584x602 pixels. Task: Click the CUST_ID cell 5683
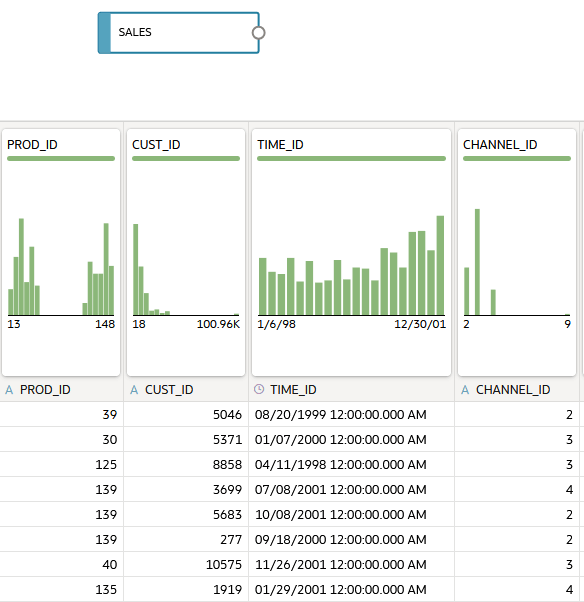point(186,514)
